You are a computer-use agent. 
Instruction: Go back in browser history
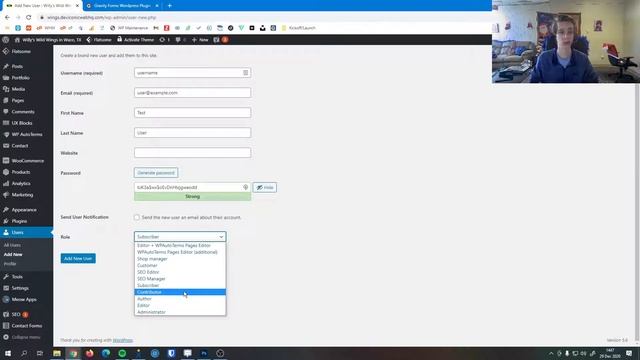[7, 18]
